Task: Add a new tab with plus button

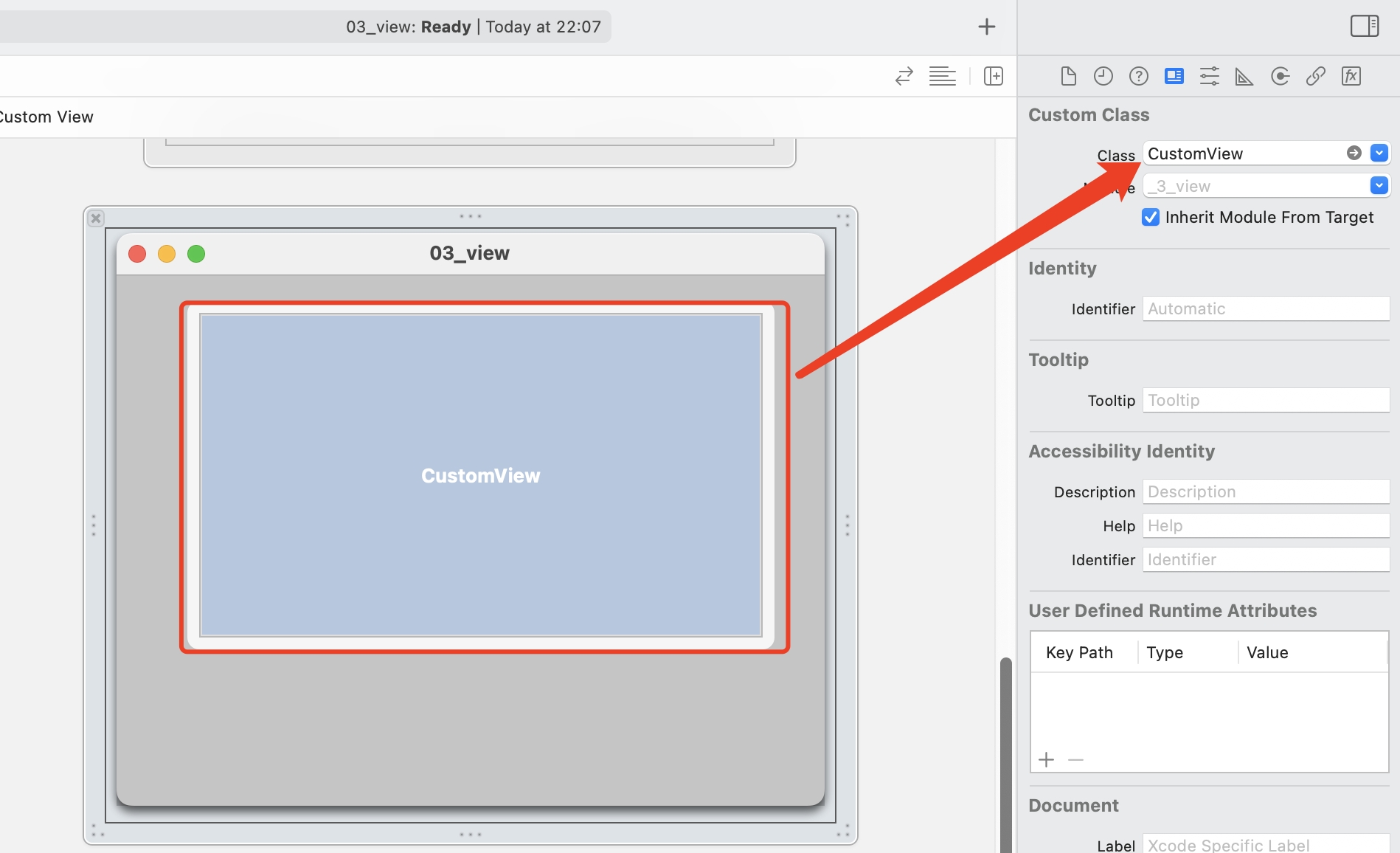Action: (x=987, y=27)
